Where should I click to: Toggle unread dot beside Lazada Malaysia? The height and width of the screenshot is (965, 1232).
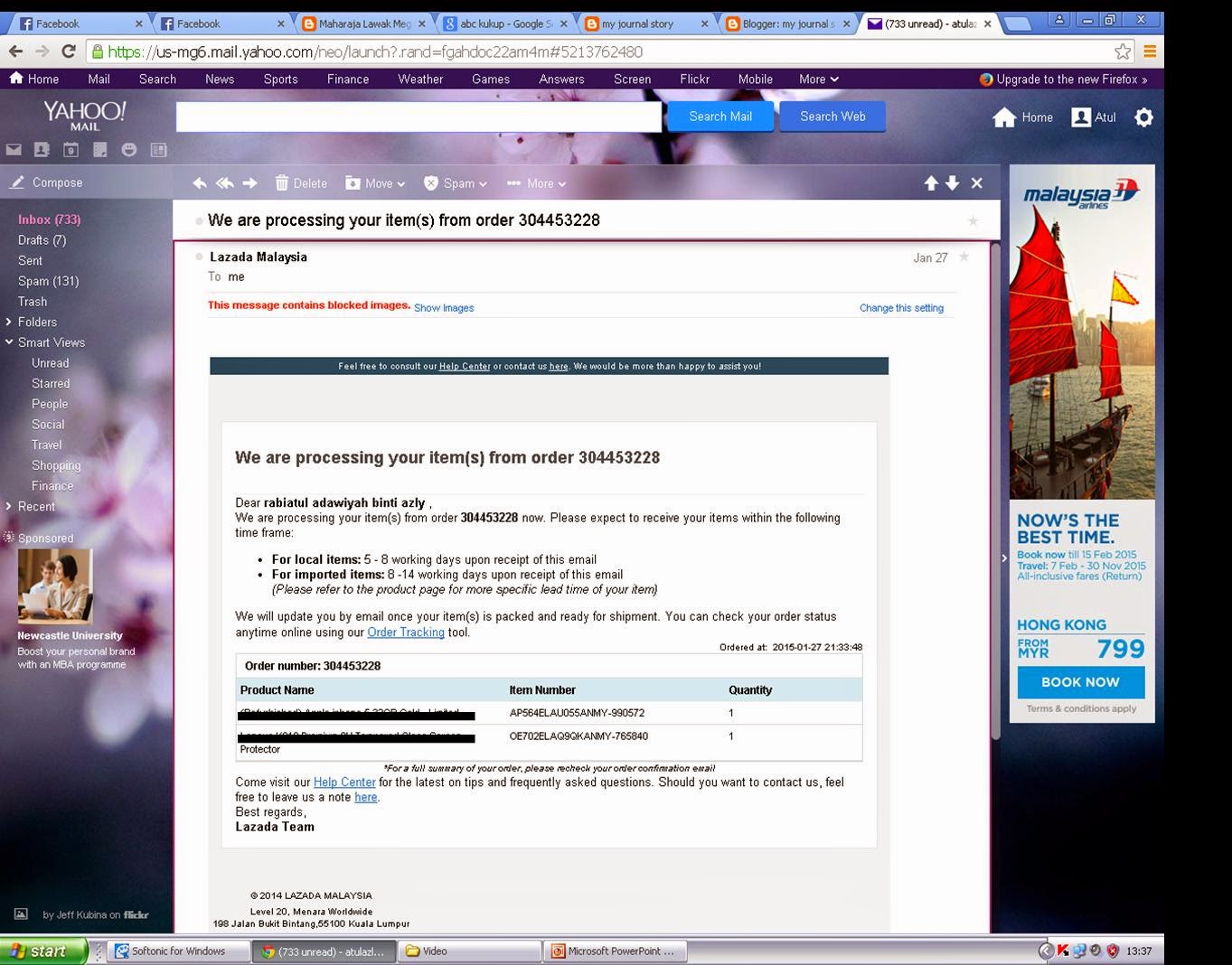click(200, 257)
